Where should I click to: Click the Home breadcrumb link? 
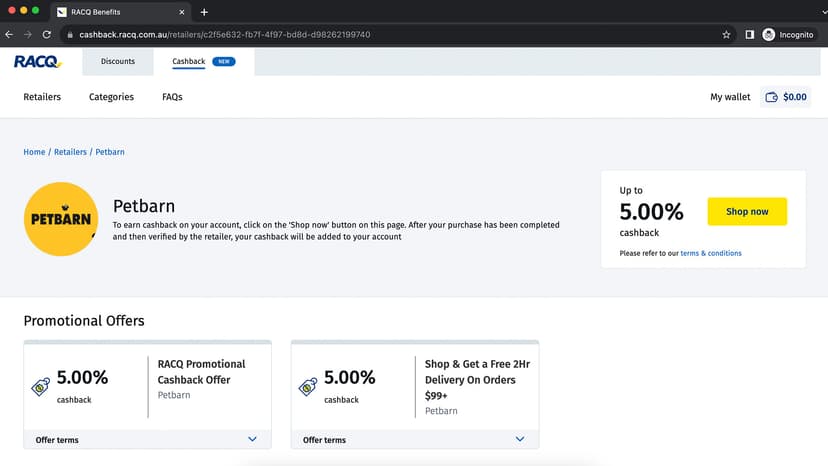pos(34,152)
